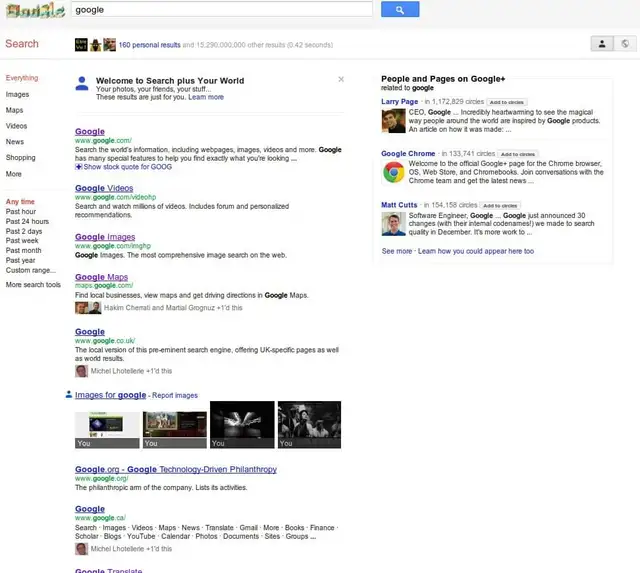The width and height of the screenshot is (640, 573).
Task: Click first personal results avatar thumbnail
Action: (x=81, y=45)
